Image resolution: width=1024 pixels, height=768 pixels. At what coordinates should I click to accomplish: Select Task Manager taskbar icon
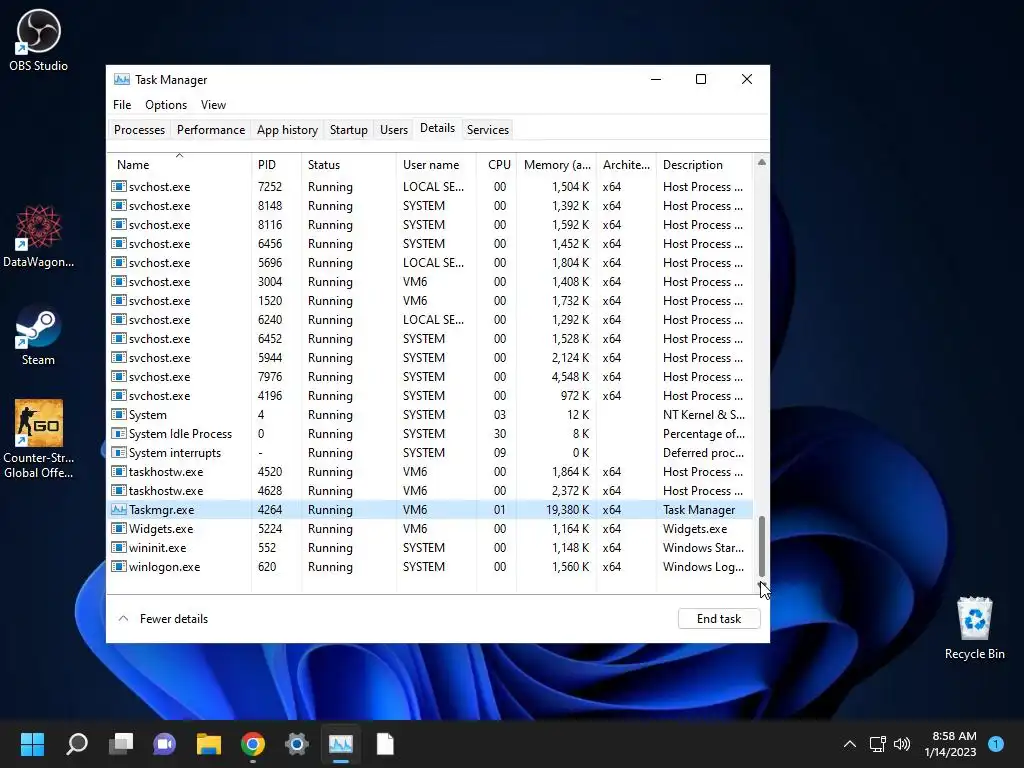click(341, 744)
